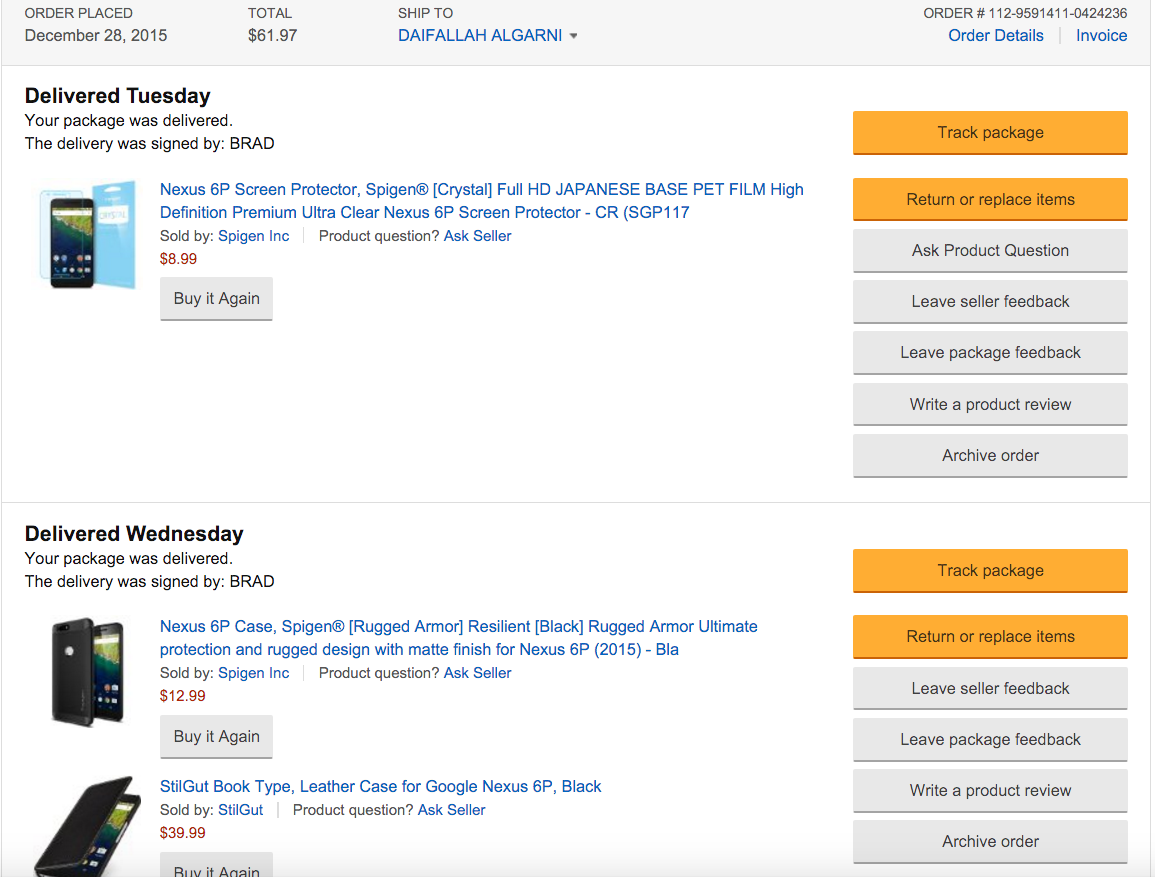The height and width of the screenshot is (877, 1155).
Task: Open the Spigen Rugged Armor case thumbnail
Action: click(87, 671)
